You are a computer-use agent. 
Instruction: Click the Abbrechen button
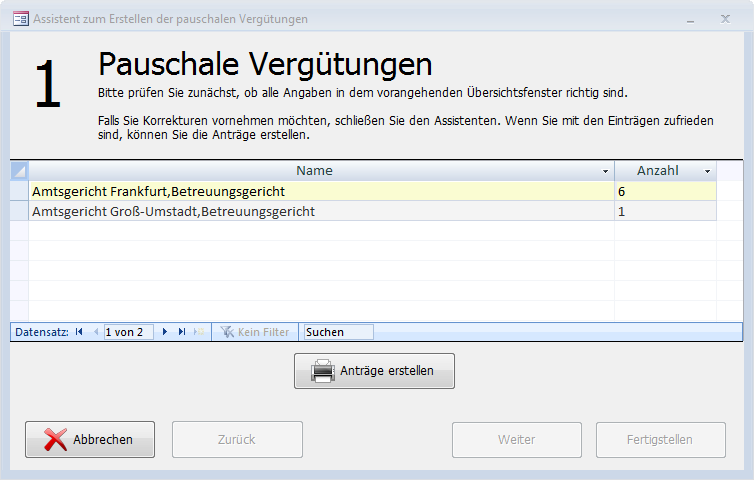click(x=90, y=440)
